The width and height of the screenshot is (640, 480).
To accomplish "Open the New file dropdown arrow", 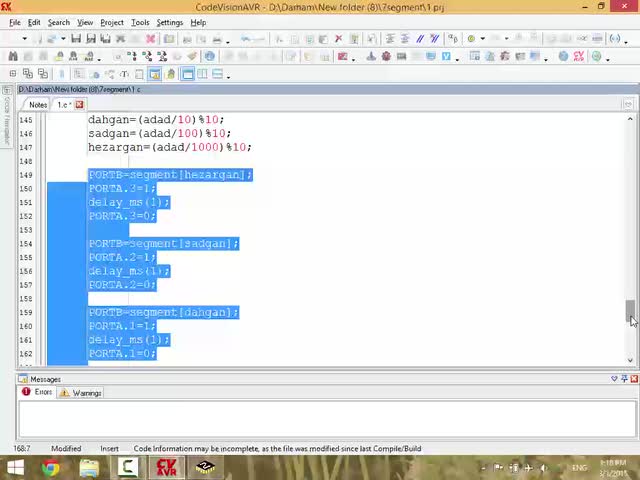I will point(24,39).
